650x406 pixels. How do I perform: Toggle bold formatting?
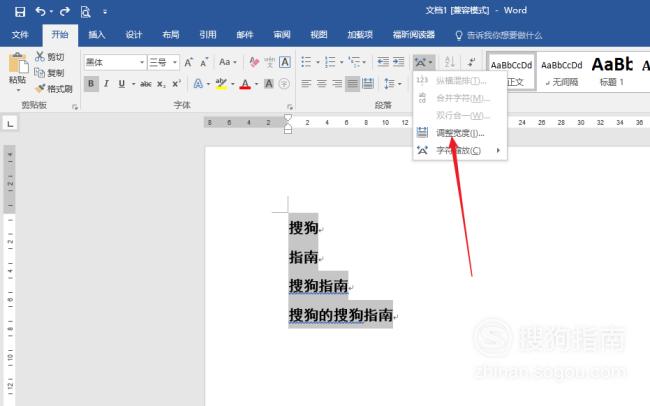[x=91, y=84]
